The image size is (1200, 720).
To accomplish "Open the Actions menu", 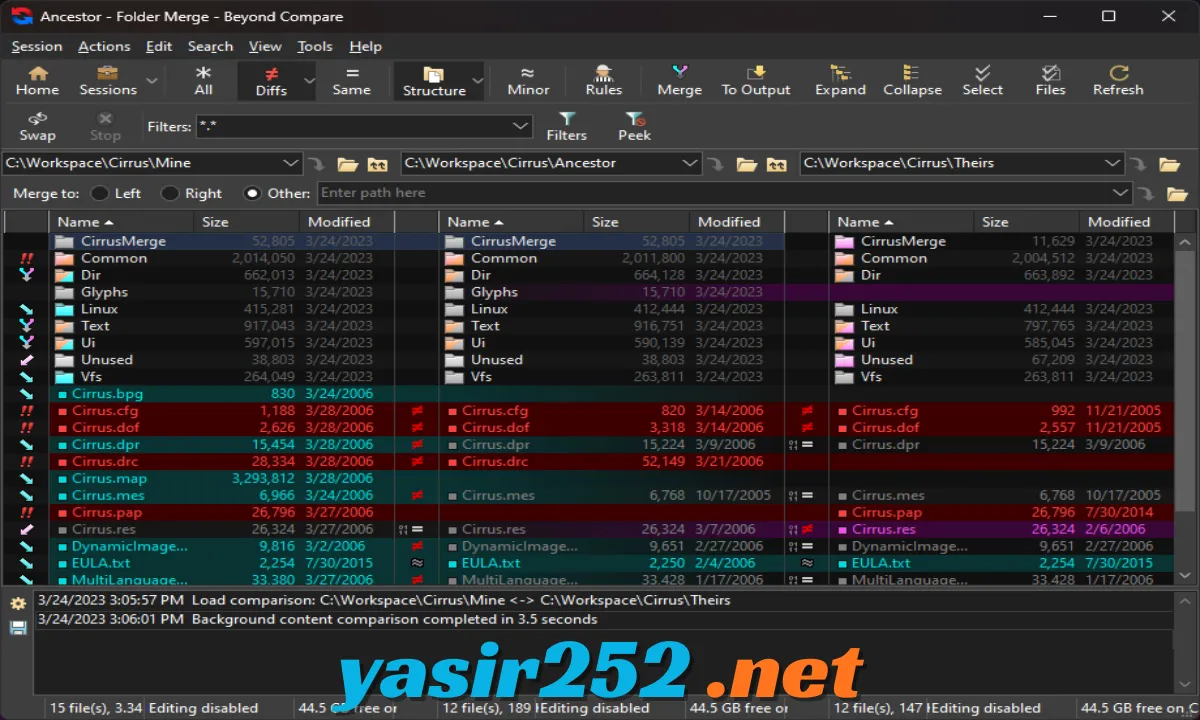I will click(x=104, y=46).
